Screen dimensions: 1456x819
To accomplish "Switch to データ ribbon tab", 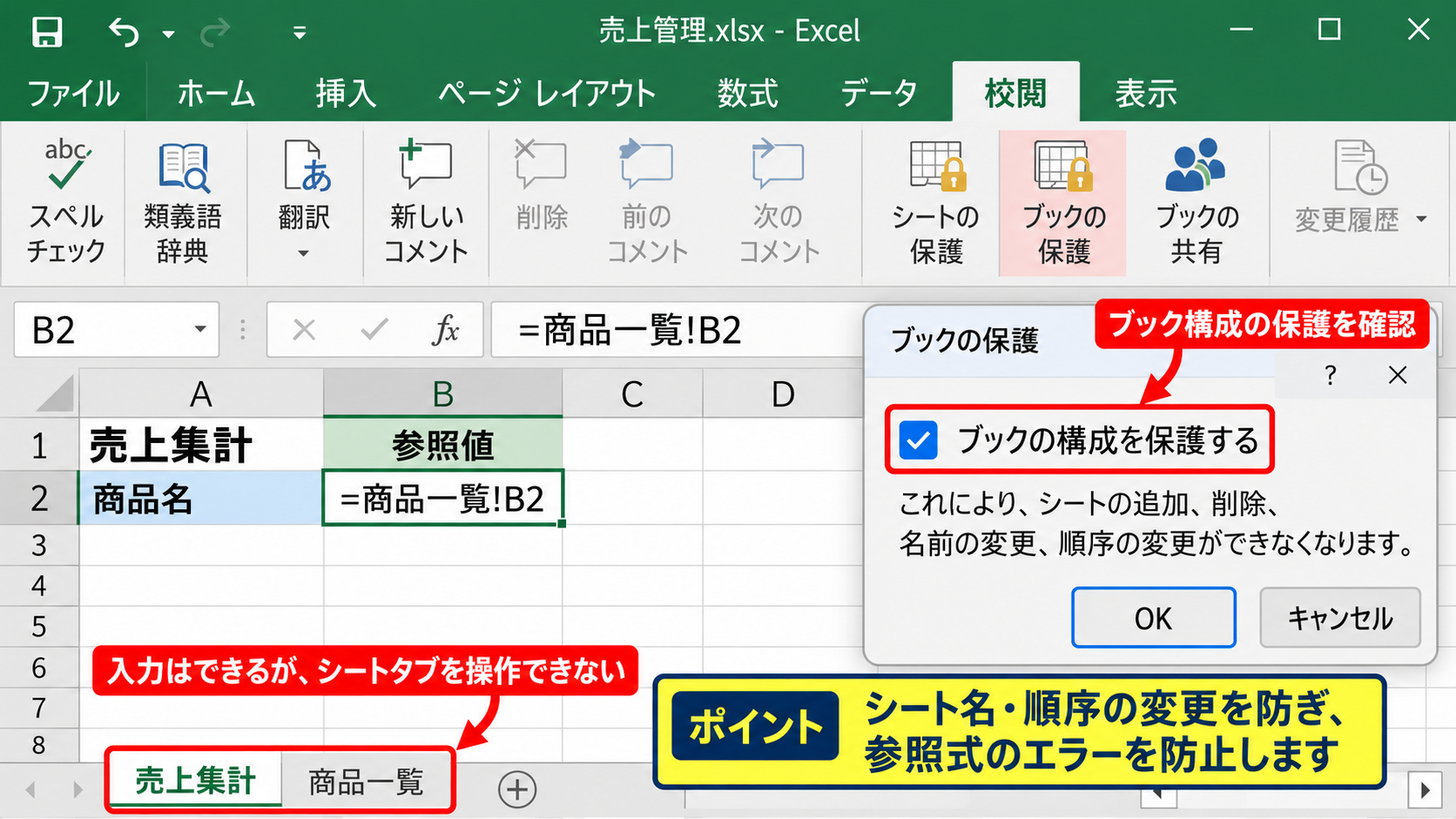I will click(879, 93).
